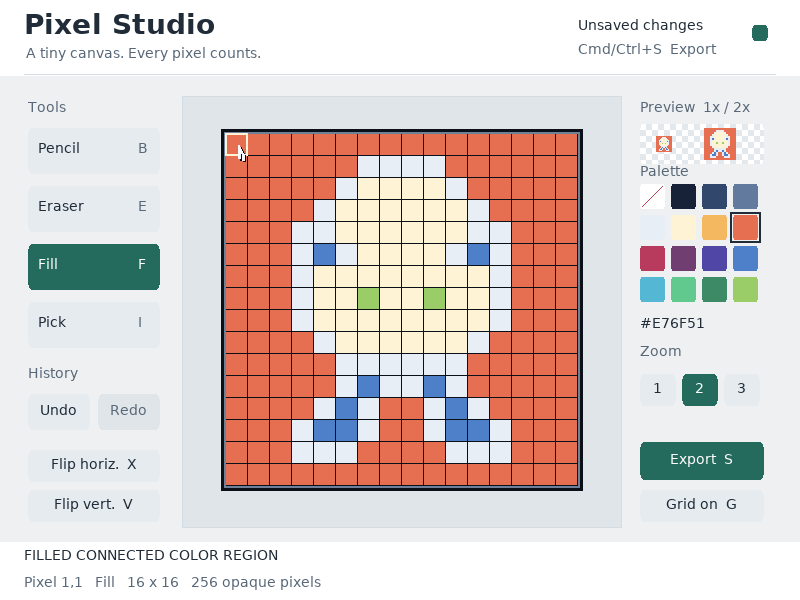This screenshot has height=600, width=800.
Task: Select the amber orange palette swatch
Action: [714, 228]
